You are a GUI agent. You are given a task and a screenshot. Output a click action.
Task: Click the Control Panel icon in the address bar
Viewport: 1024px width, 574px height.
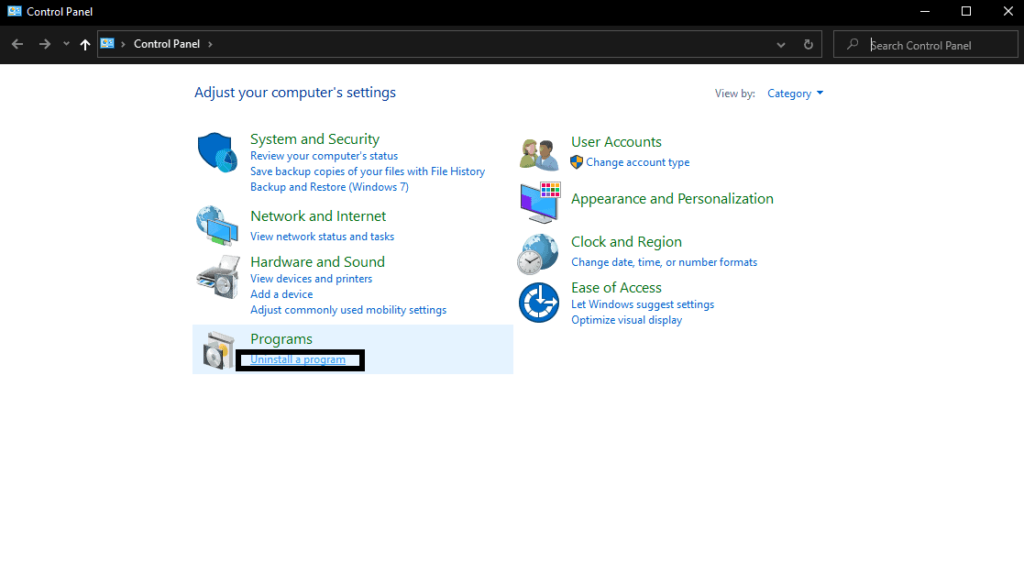(107, 44)
